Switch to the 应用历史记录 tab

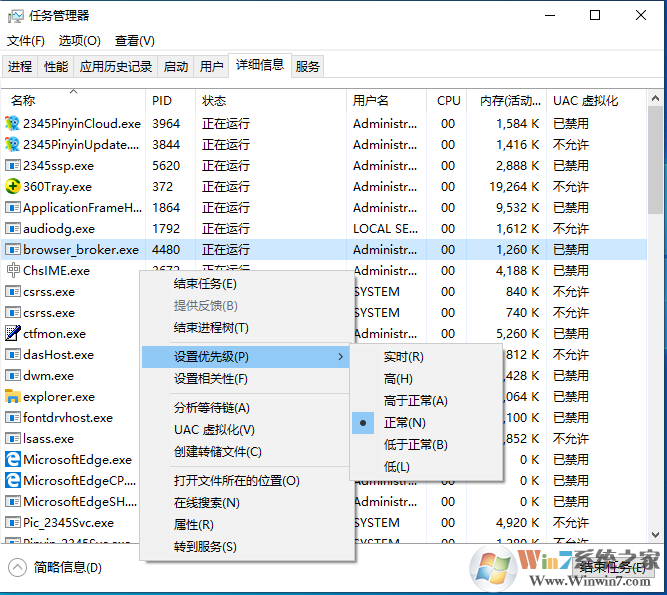pyautogui.click(x=116, y=66)
